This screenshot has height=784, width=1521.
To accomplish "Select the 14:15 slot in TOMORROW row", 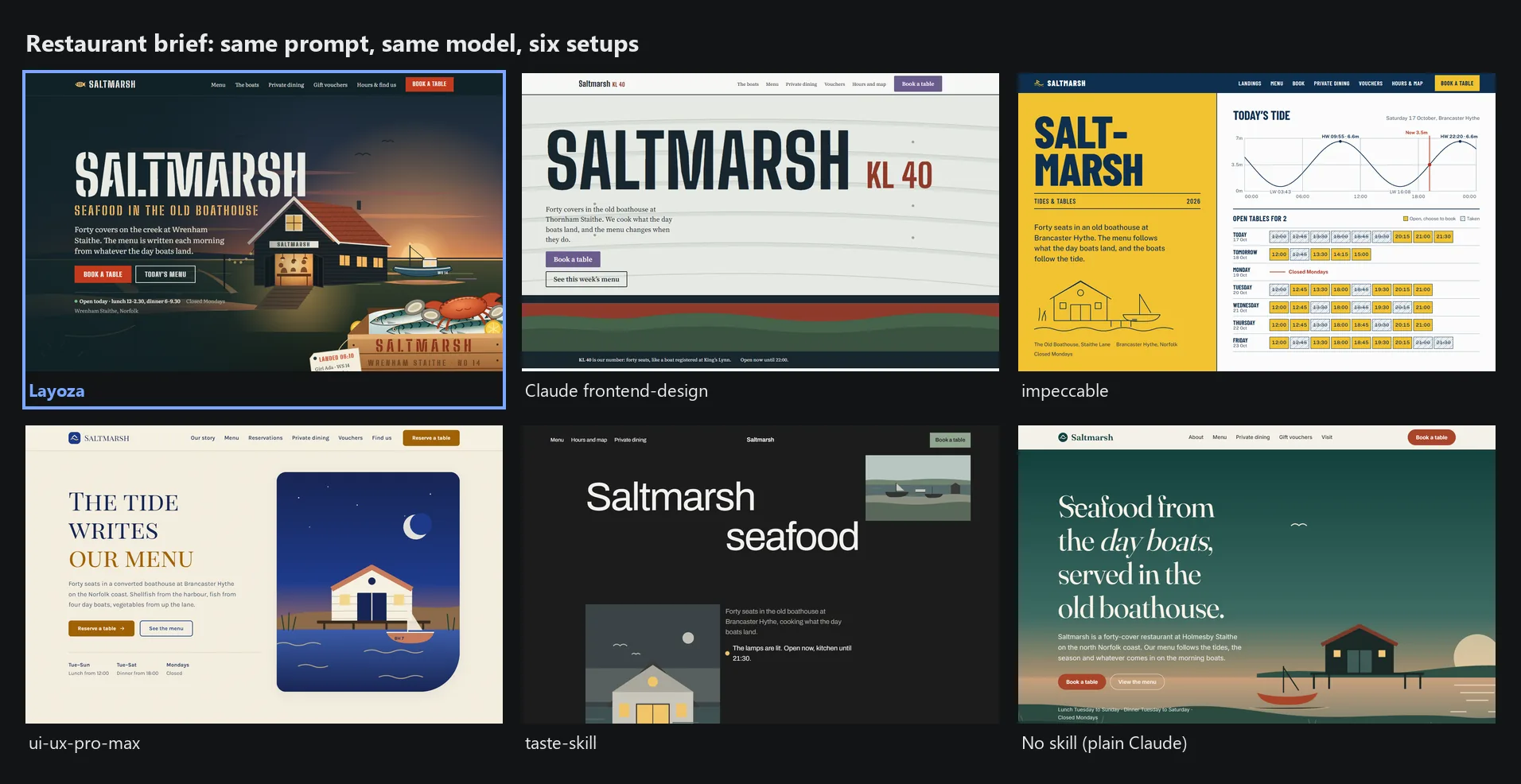I will pos(1340,254).
